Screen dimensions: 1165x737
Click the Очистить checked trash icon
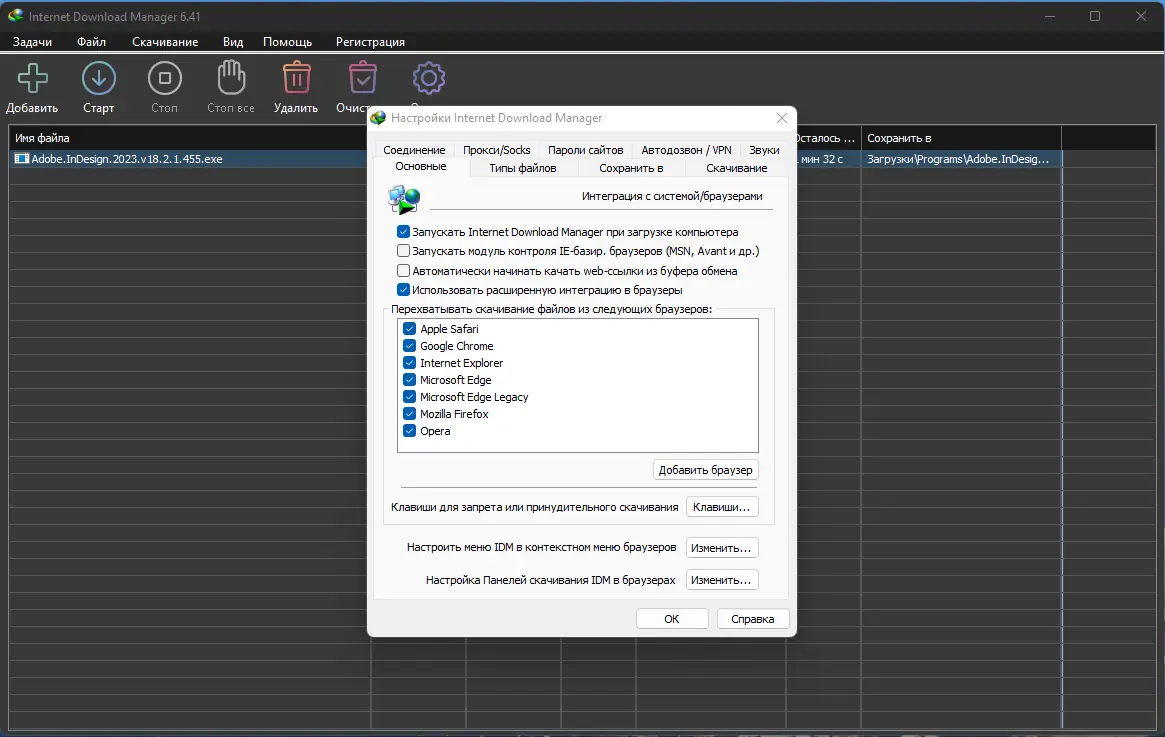[363, 77]
